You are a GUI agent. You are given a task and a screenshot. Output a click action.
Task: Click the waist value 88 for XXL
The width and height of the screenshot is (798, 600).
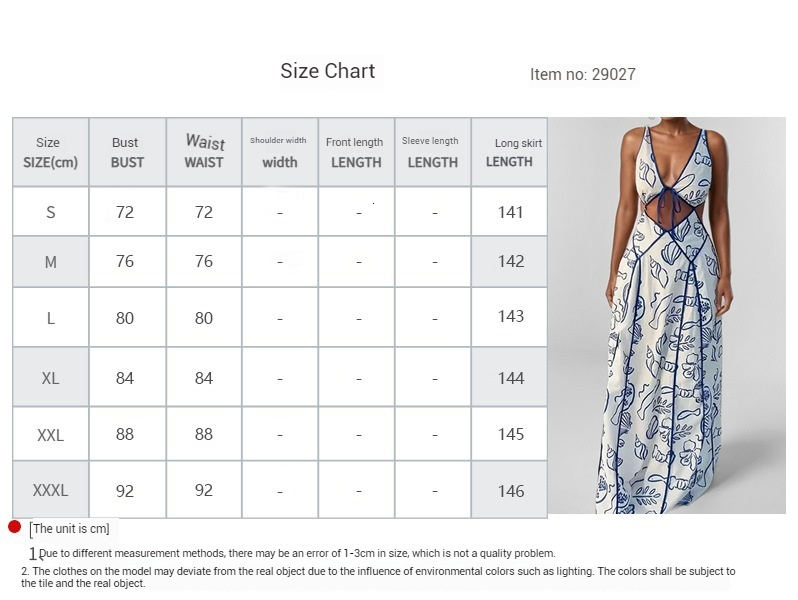(x=204, y=434)
